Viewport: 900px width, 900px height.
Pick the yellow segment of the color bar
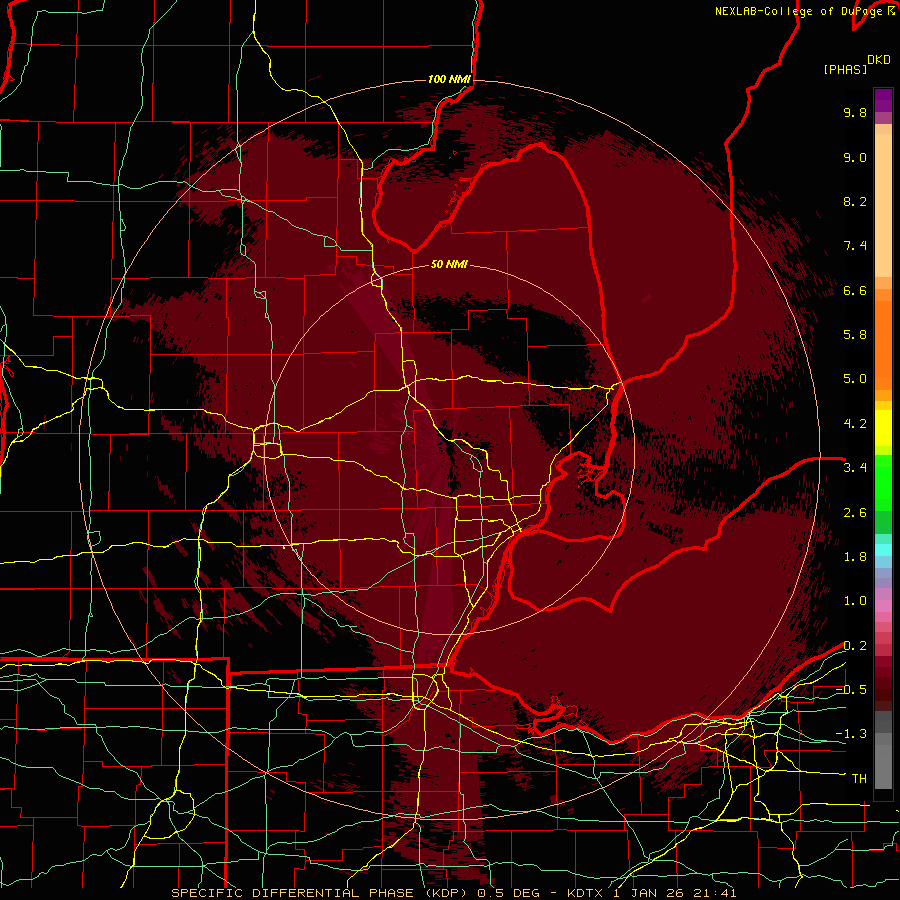click(883, 428)
